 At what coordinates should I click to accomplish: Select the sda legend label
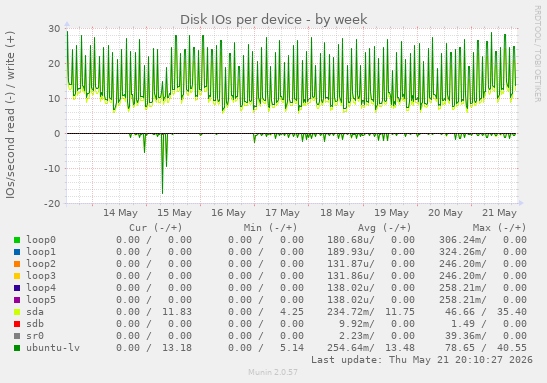click(35, 312)
